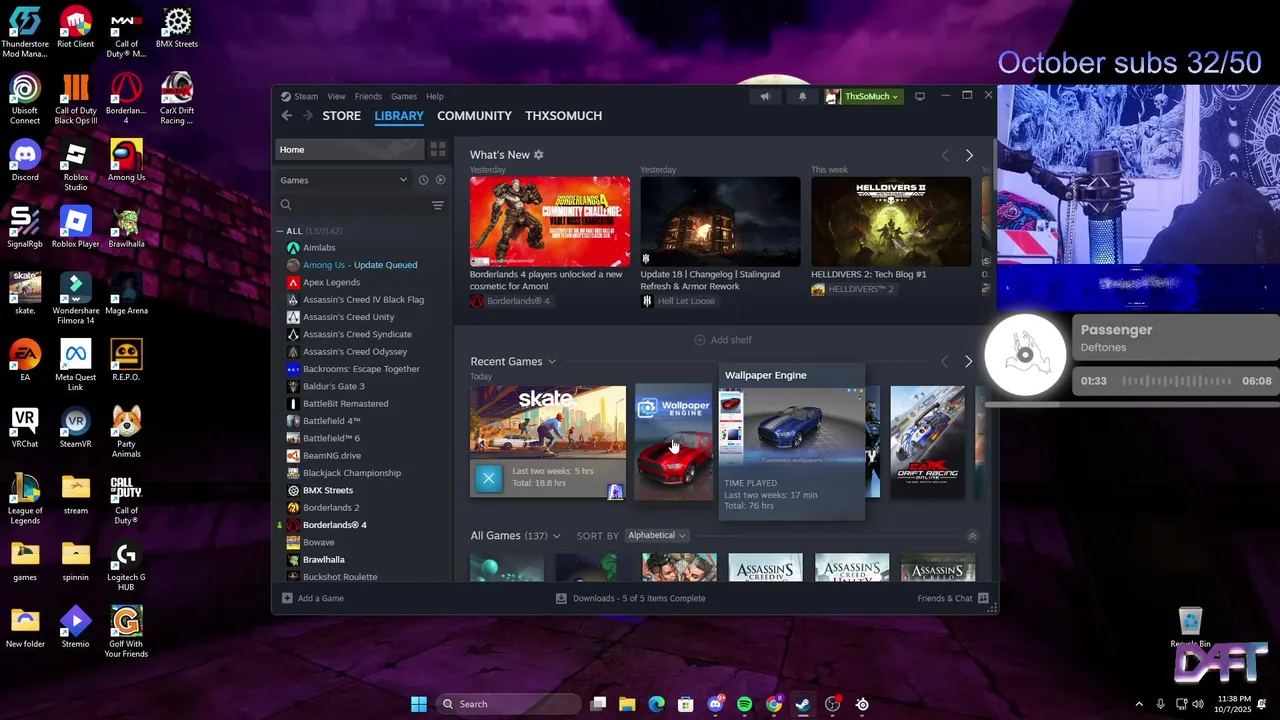Open THXSOMUCH profile tab
The width and height of the screenshot is (1280, 720).
[x=563, y=116]
